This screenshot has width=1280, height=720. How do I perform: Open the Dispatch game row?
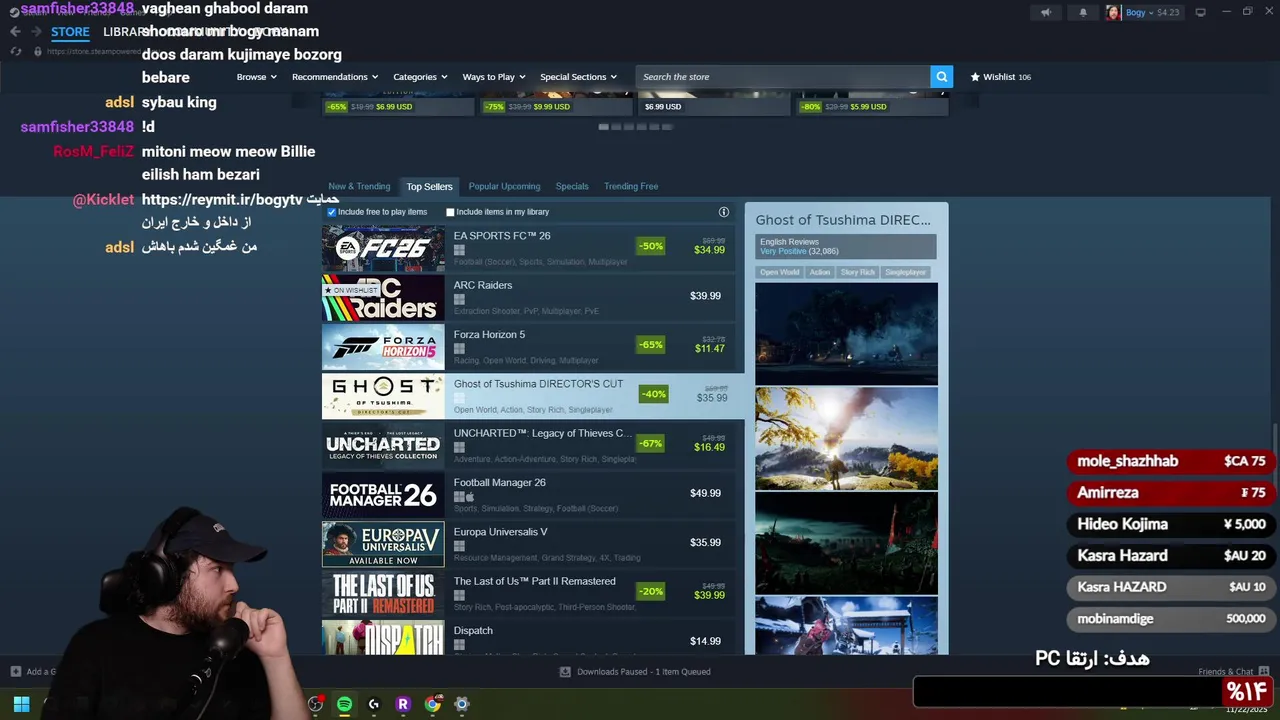point(529,637)
